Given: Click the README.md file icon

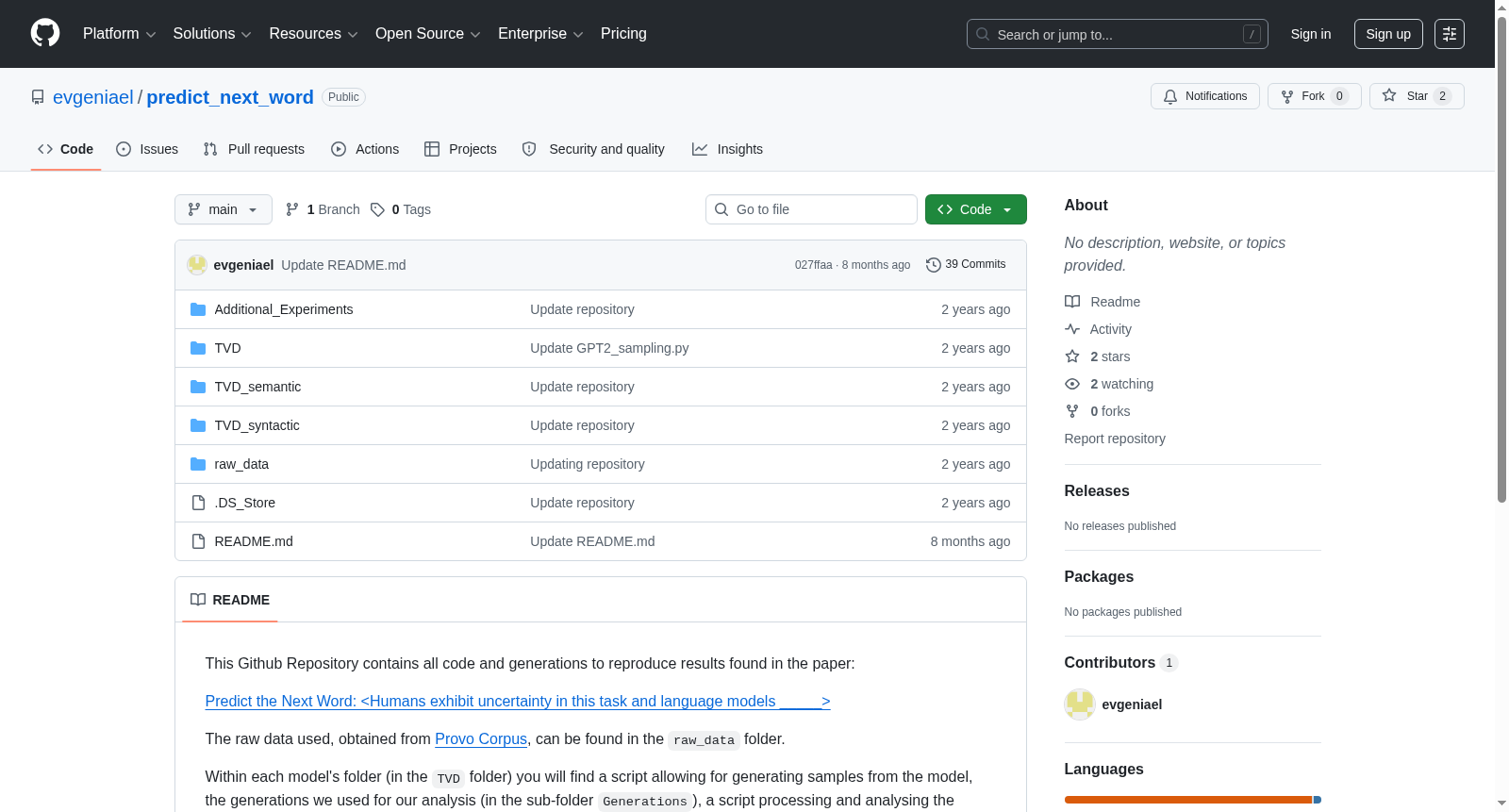Looking at the screenshot, I should [x=198, y=541].
